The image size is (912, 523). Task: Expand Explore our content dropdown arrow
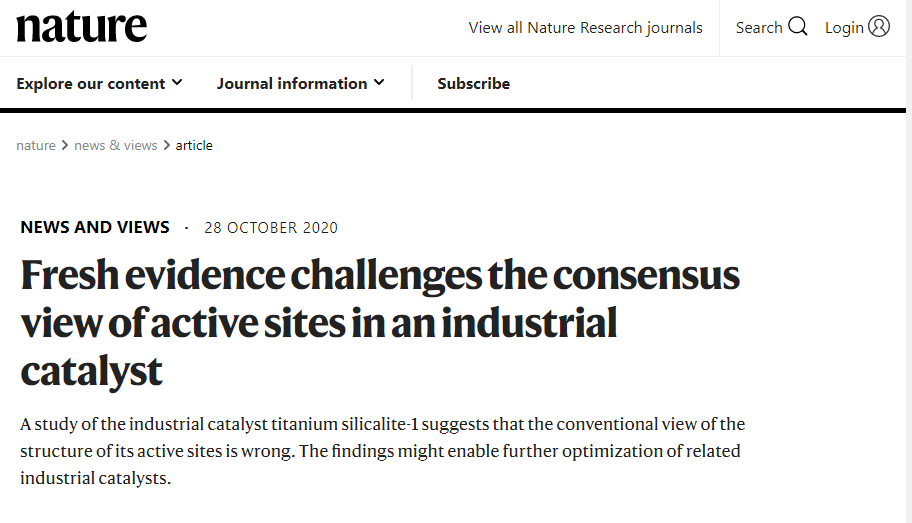[177, 83]
